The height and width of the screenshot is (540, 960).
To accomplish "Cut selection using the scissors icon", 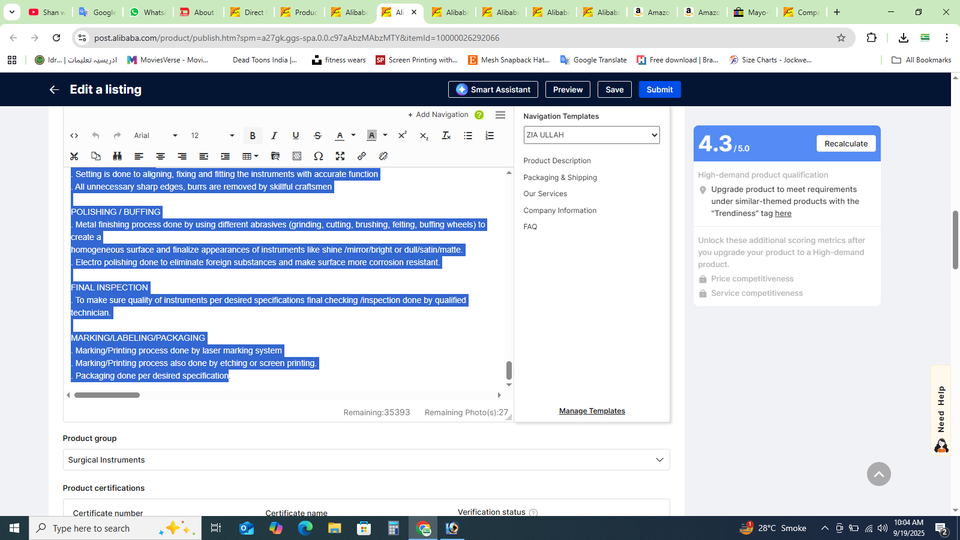I will point(74,156).
